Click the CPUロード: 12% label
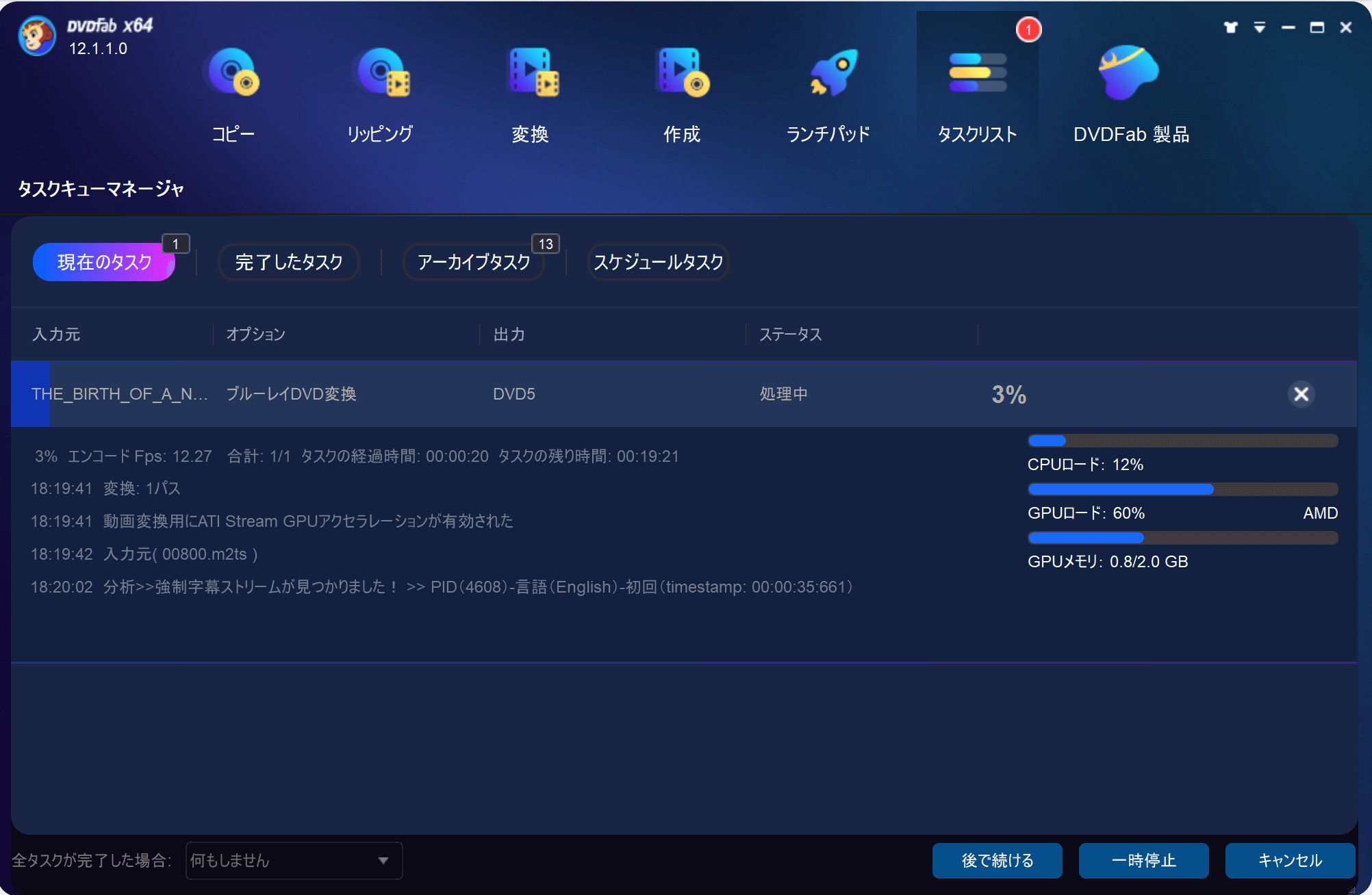 tap(1086, 465)
